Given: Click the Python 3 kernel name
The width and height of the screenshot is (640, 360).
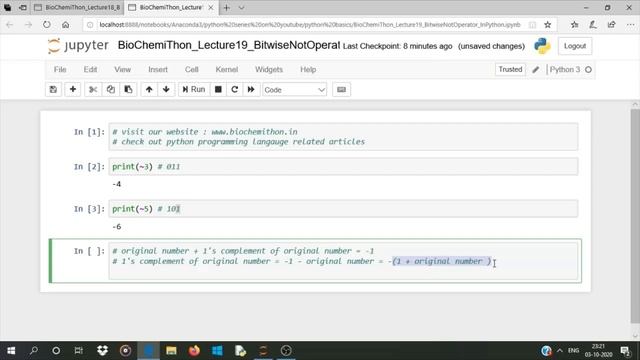Looking at the screenshot, I should [564, 69].
